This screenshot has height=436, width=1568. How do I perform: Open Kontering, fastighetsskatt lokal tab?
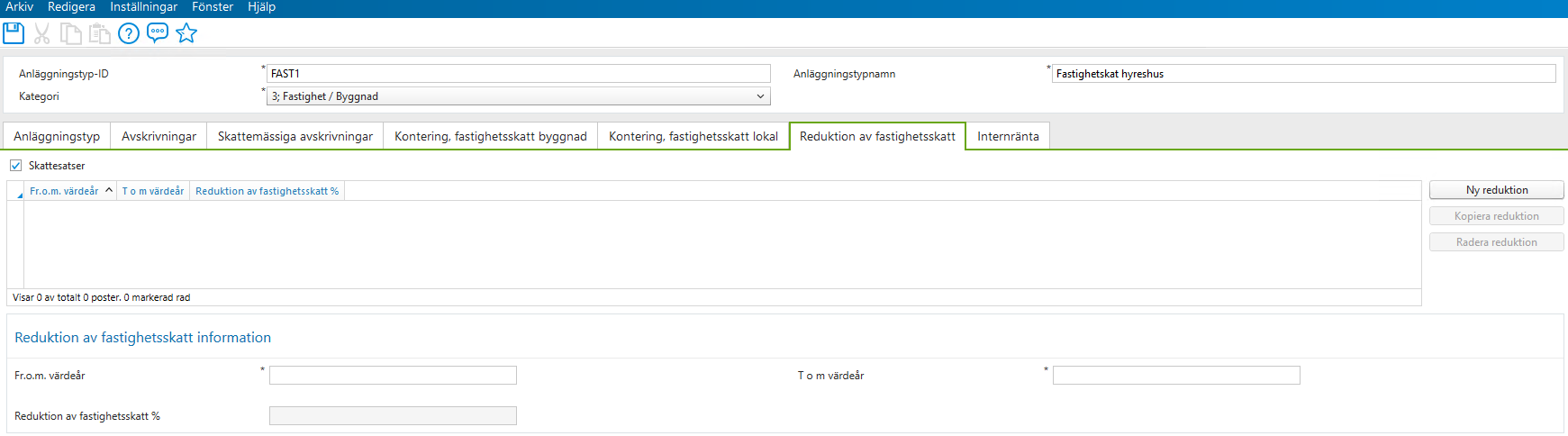pyautogui.click(x=693, y=136)
